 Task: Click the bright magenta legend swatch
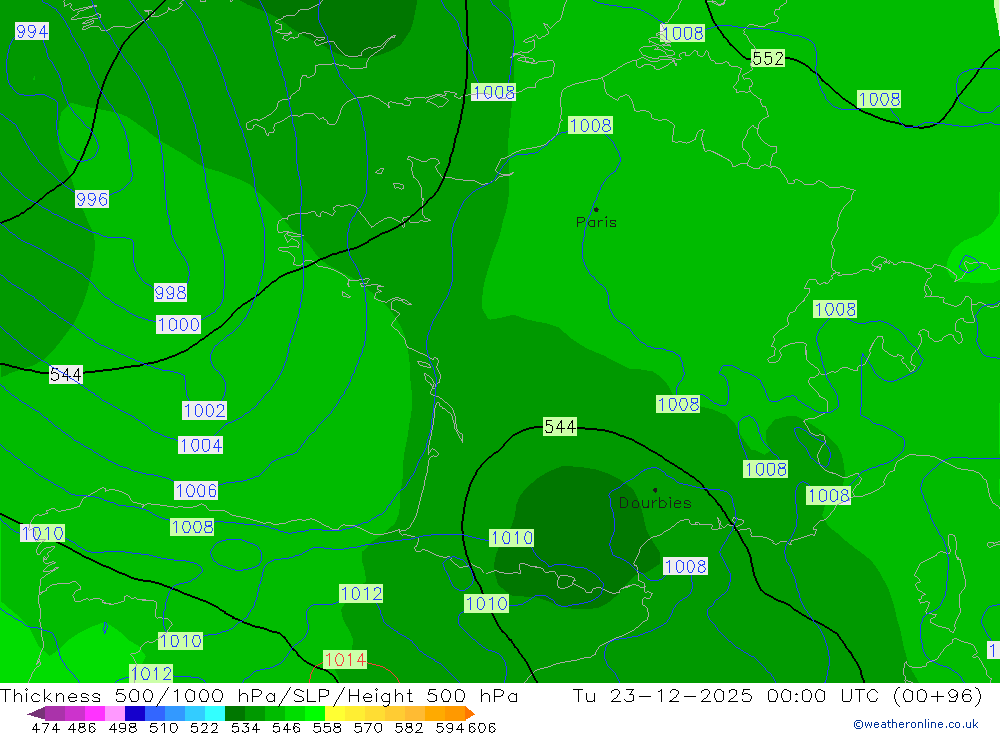tap(95, 713)
